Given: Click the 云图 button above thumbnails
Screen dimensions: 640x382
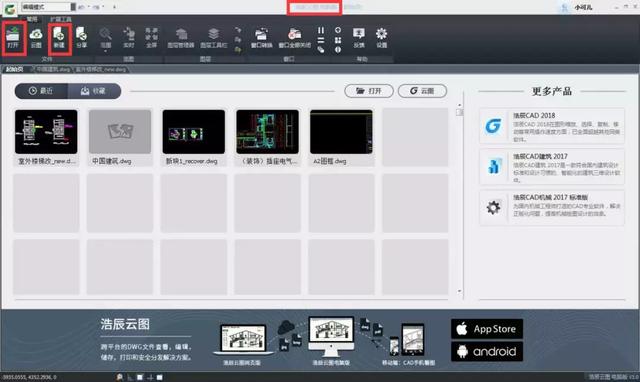Looking at the screenshot, I should 422,91.
